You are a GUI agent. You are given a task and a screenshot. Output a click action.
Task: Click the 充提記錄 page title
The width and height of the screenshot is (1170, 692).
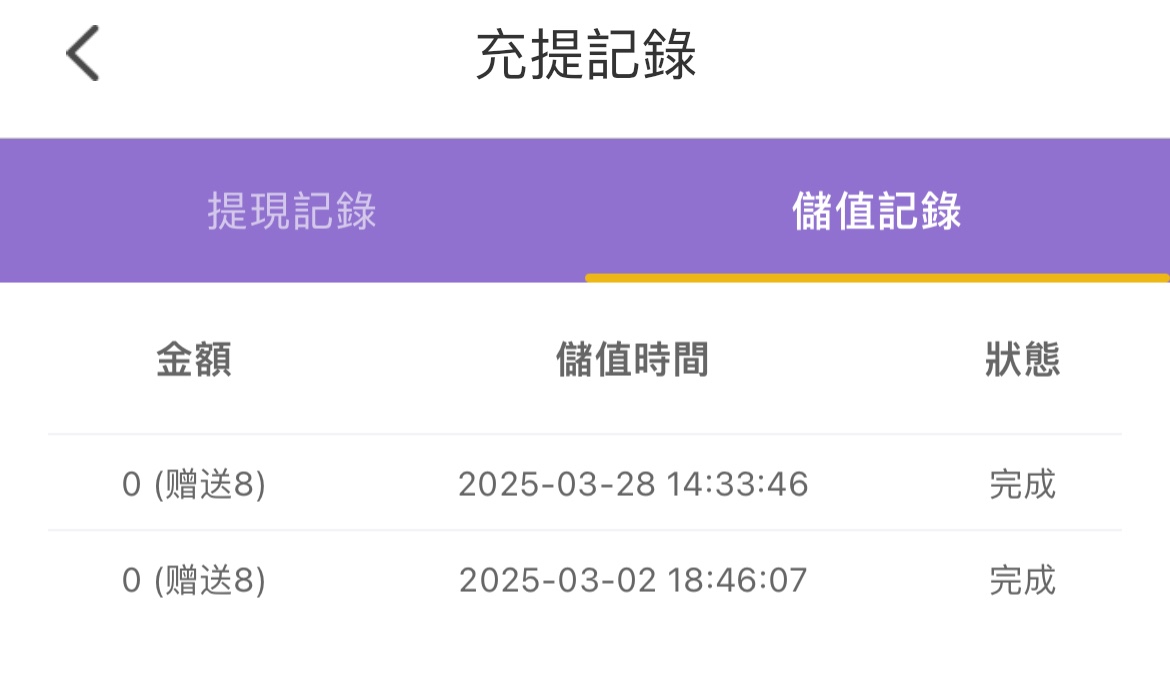(x=585, y=55)
